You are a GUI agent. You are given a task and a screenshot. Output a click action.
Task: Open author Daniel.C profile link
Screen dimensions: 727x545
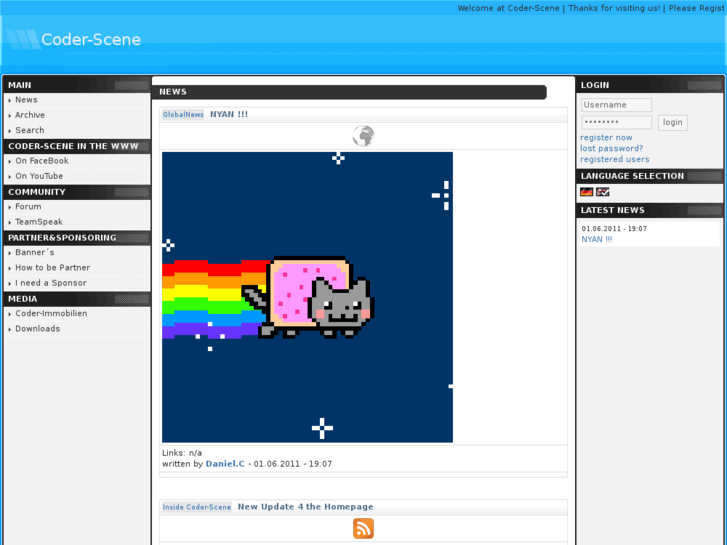point(225,464)
